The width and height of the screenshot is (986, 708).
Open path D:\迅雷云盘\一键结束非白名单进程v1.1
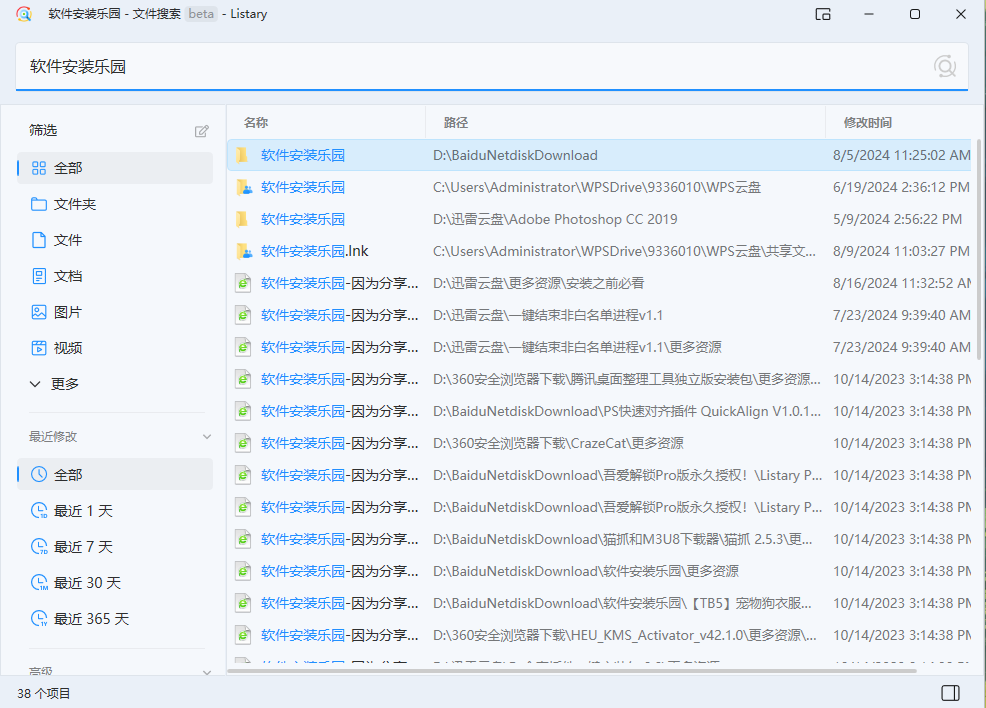point(548,315)
